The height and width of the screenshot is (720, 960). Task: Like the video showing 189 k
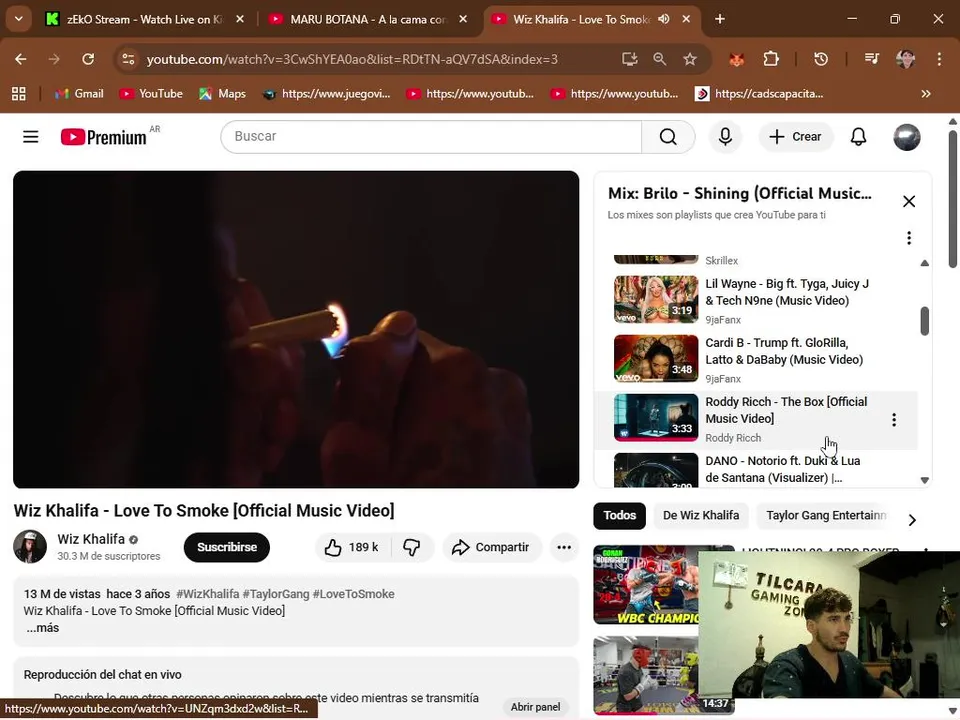pyautogui.click(x=352, y=547)
